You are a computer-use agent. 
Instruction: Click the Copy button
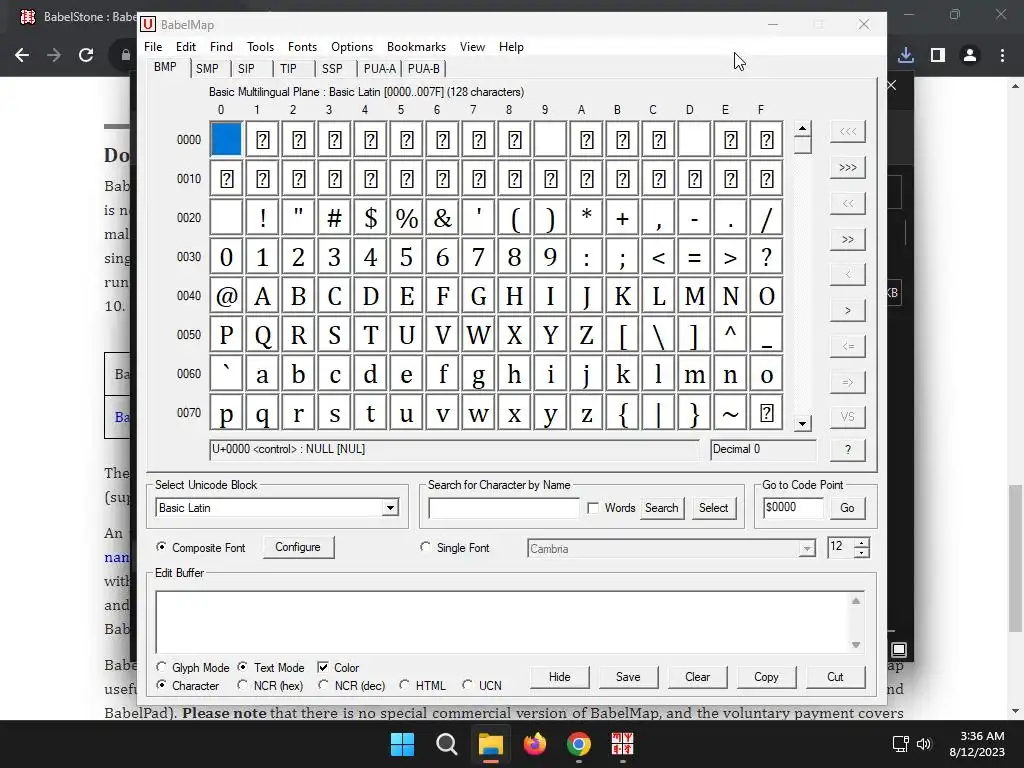(766, 677)
